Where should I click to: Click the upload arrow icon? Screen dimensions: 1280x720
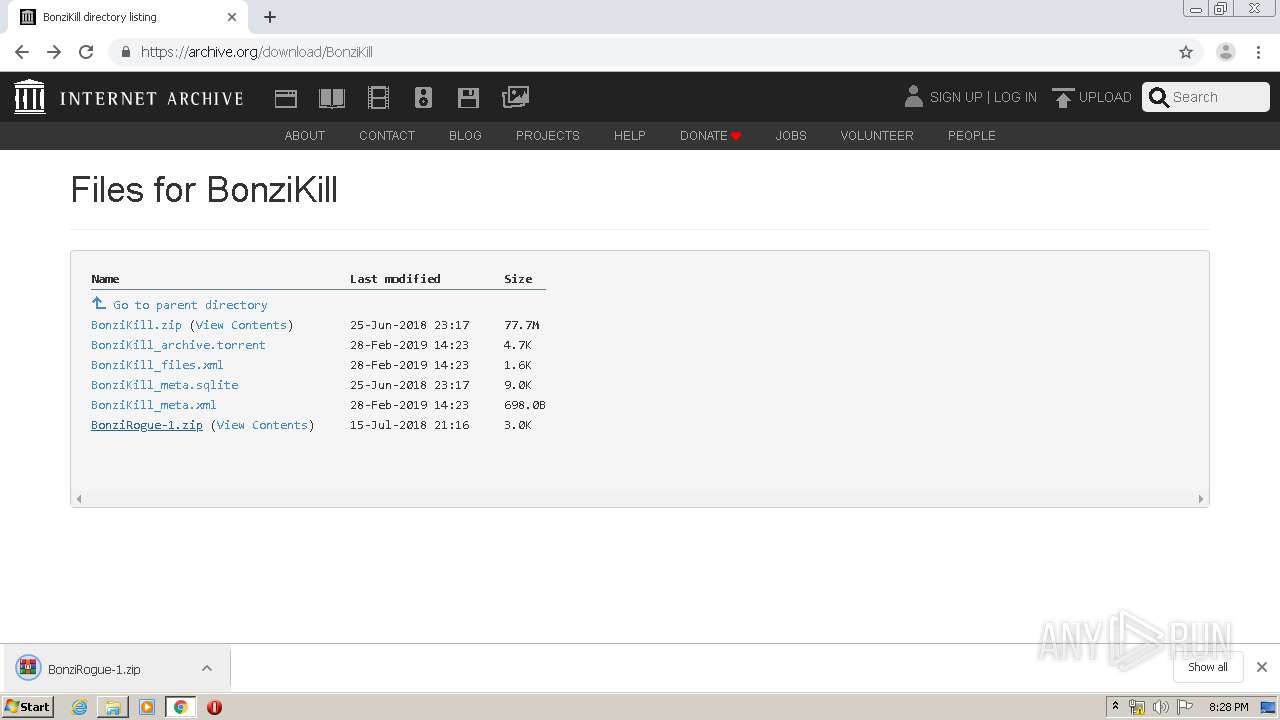tap(1063, 98)
